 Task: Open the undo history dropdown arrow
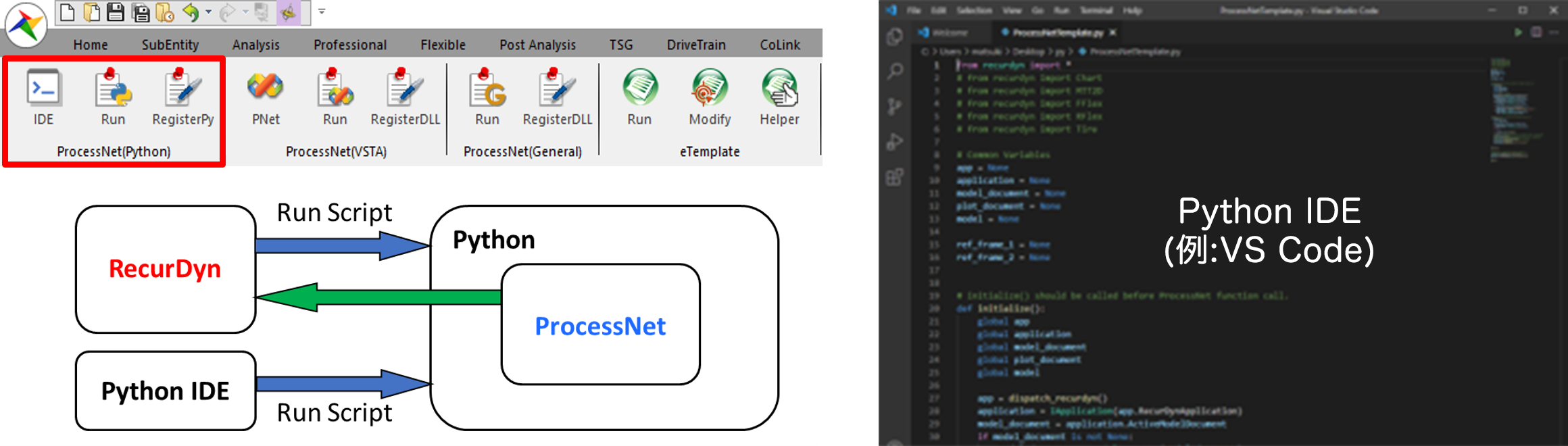[208, 11]
